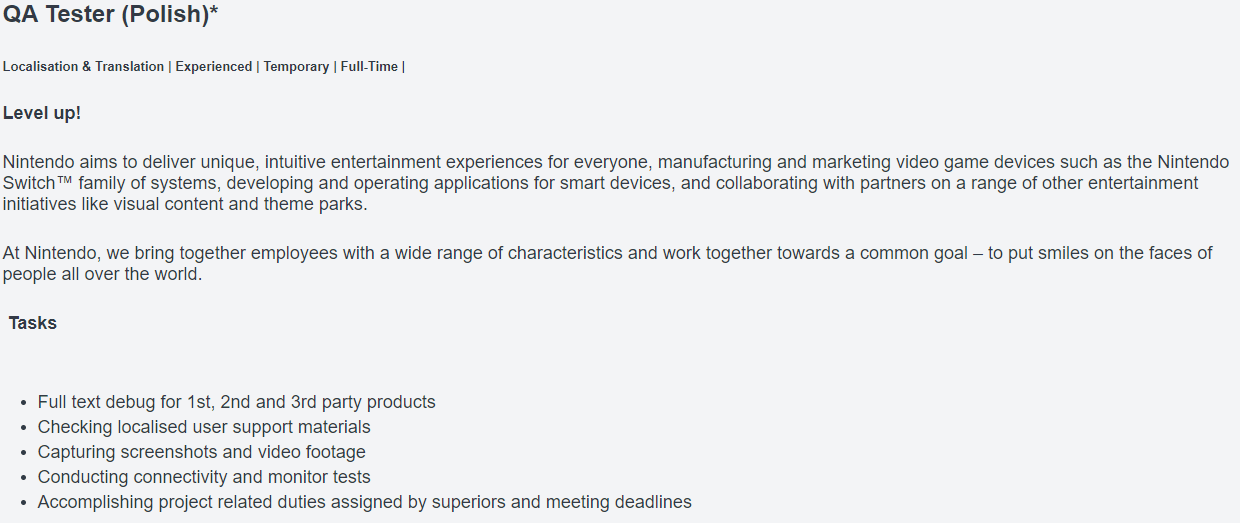
Task: Click 'Conducting connectivity and monitor tests' item
Action: (x=204, y=477)
